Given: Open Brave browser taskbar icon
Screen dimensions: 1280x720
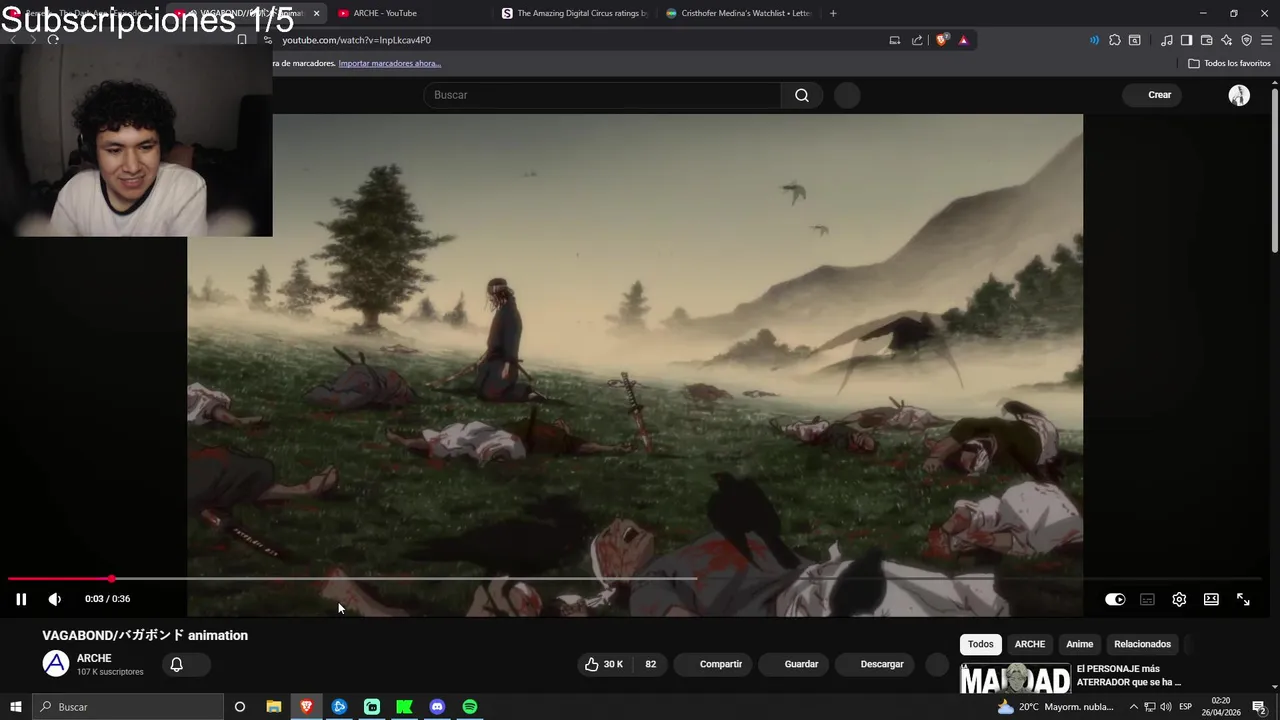Looking at the screenshot, I should (x=306, y=707).
